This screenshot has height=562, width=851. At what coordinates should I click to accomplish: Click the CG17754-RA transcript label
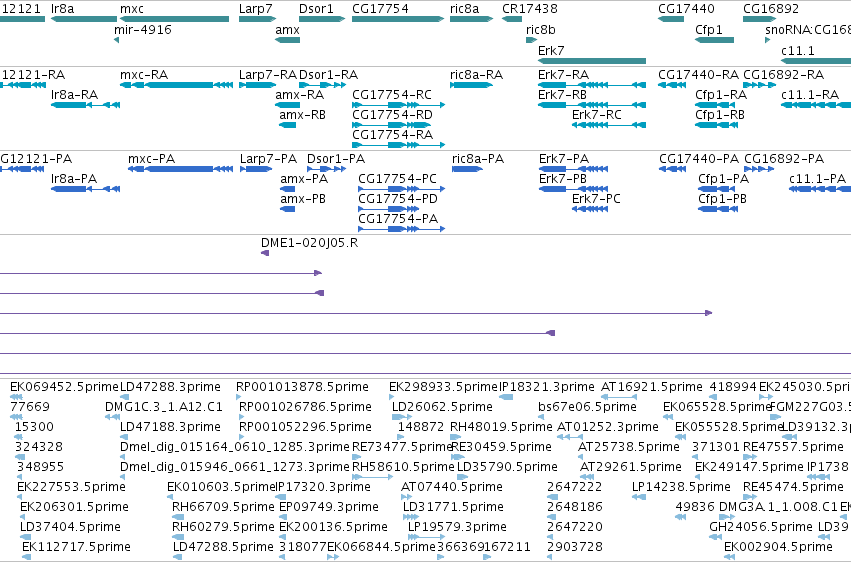pyautogui.click(x=392, y=135)
